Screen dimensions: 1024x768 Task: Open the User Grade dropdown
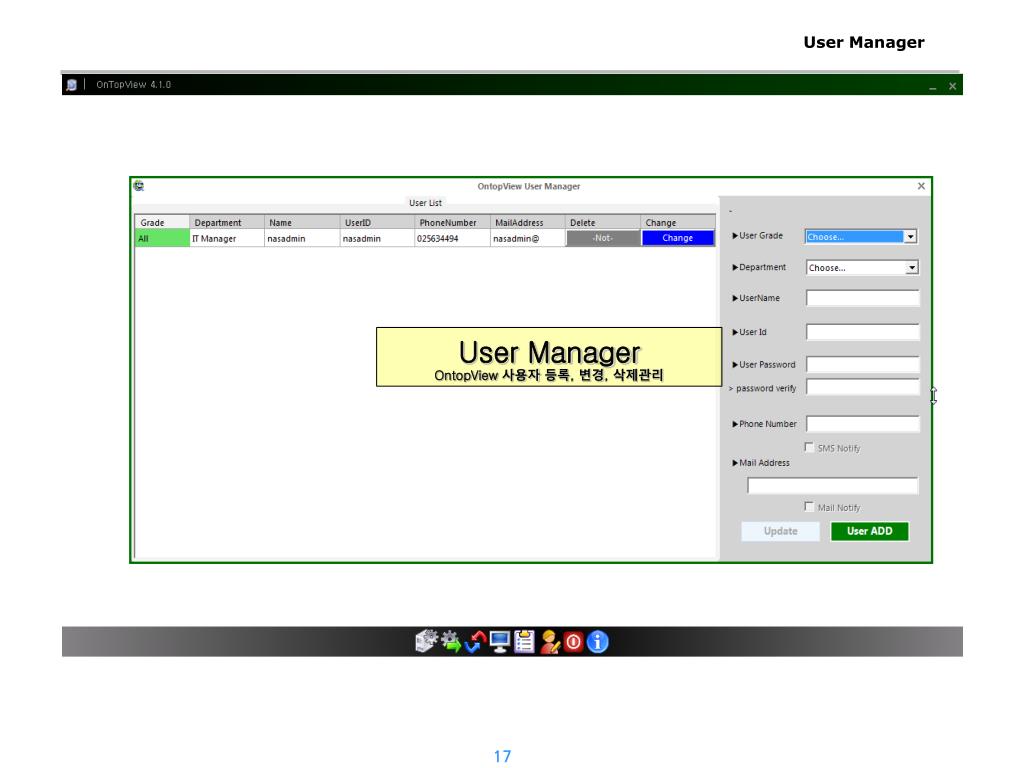(x=861, y=236)
